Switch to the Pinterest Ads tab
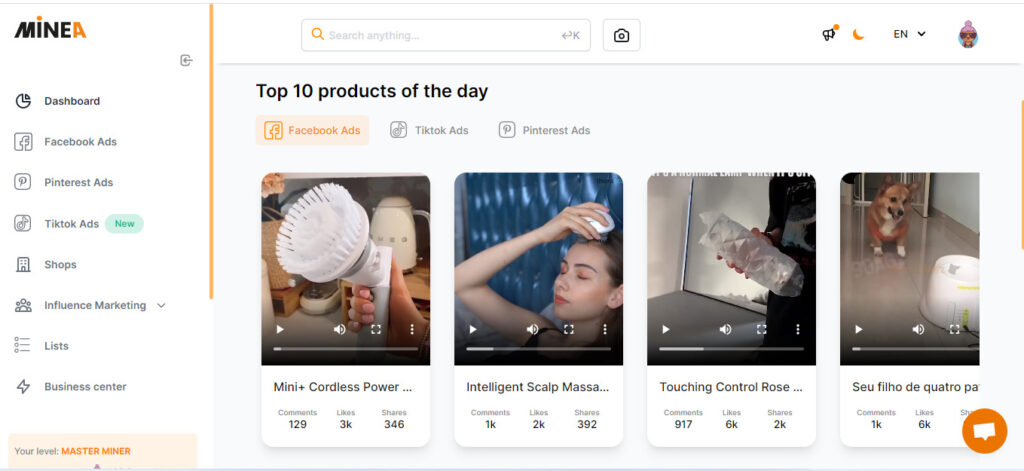This screenshot has height=471, width=1024. coord(545,130)
